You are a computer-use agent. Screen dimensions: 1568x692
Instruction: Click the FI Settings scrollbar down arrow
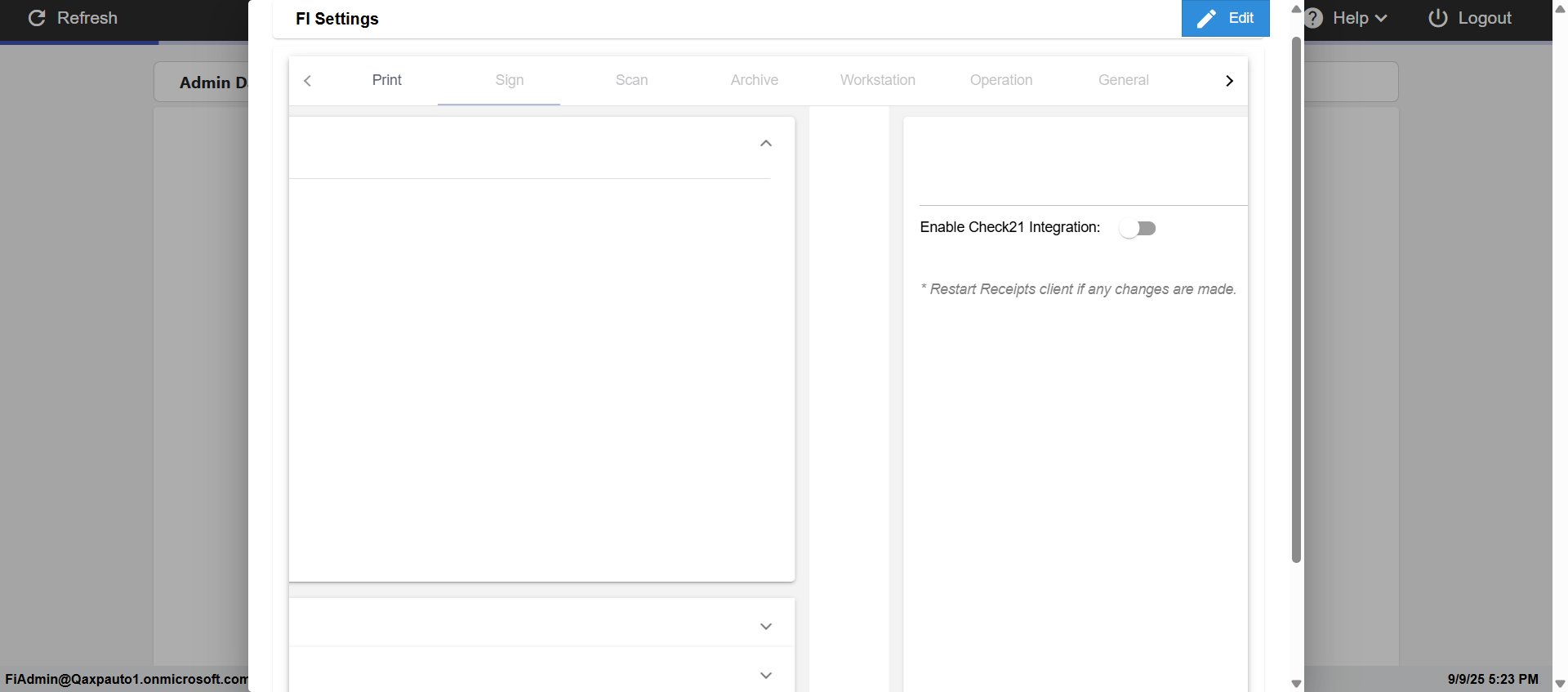pos(1296,684)
